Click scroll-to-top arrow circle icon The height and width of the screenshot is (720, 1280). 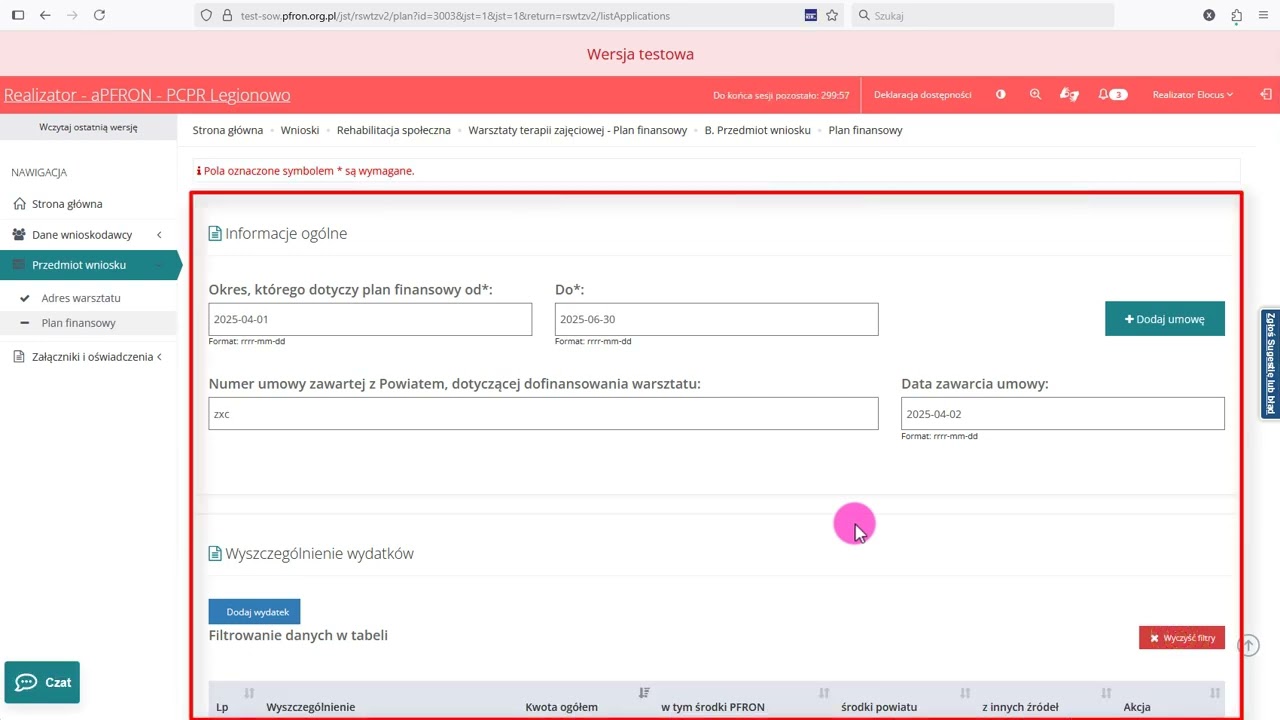(x=1248, y=646)
